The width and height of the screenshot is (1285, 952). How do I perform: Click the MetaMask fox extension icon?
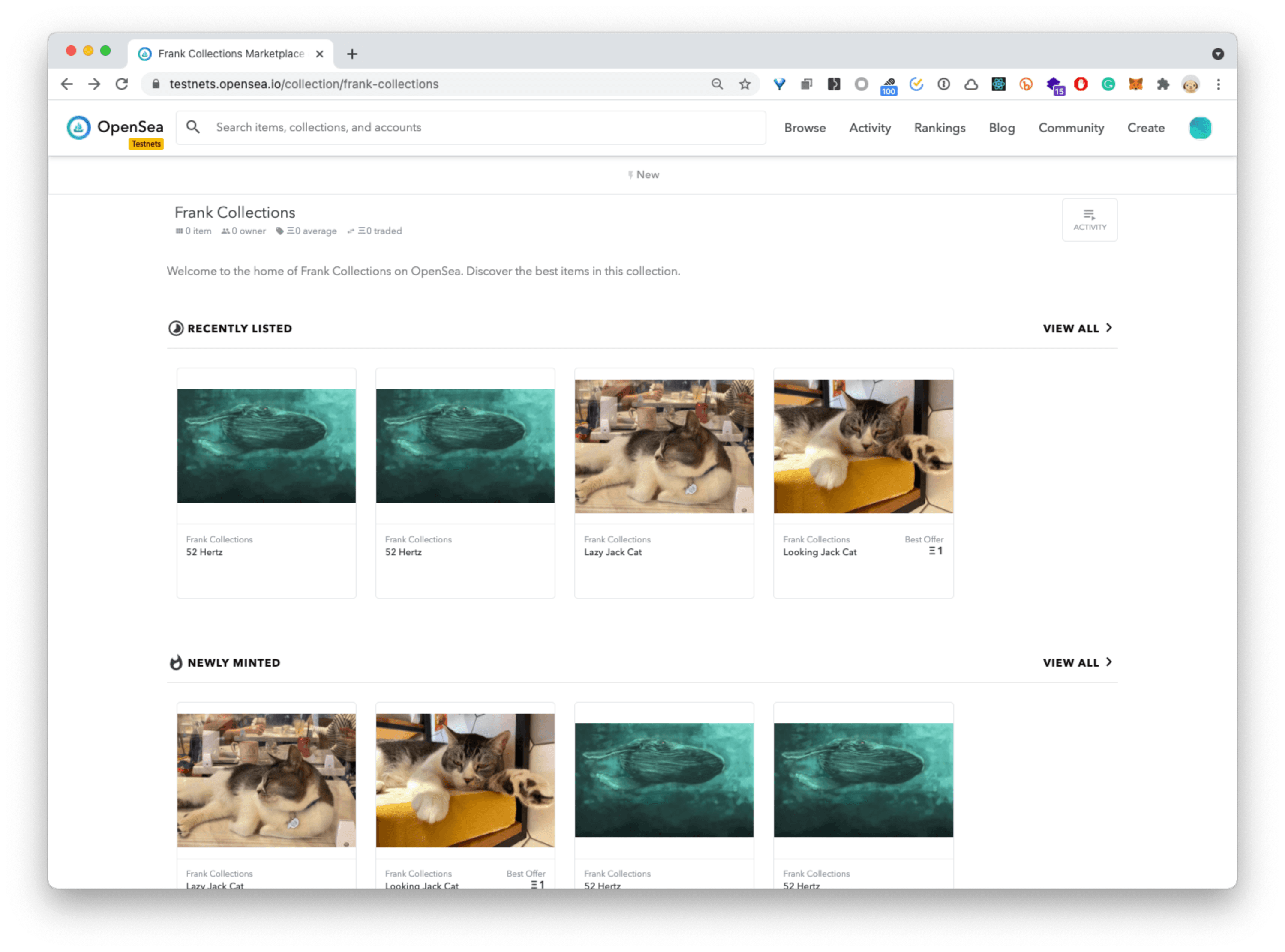(x=1135, y=84)
